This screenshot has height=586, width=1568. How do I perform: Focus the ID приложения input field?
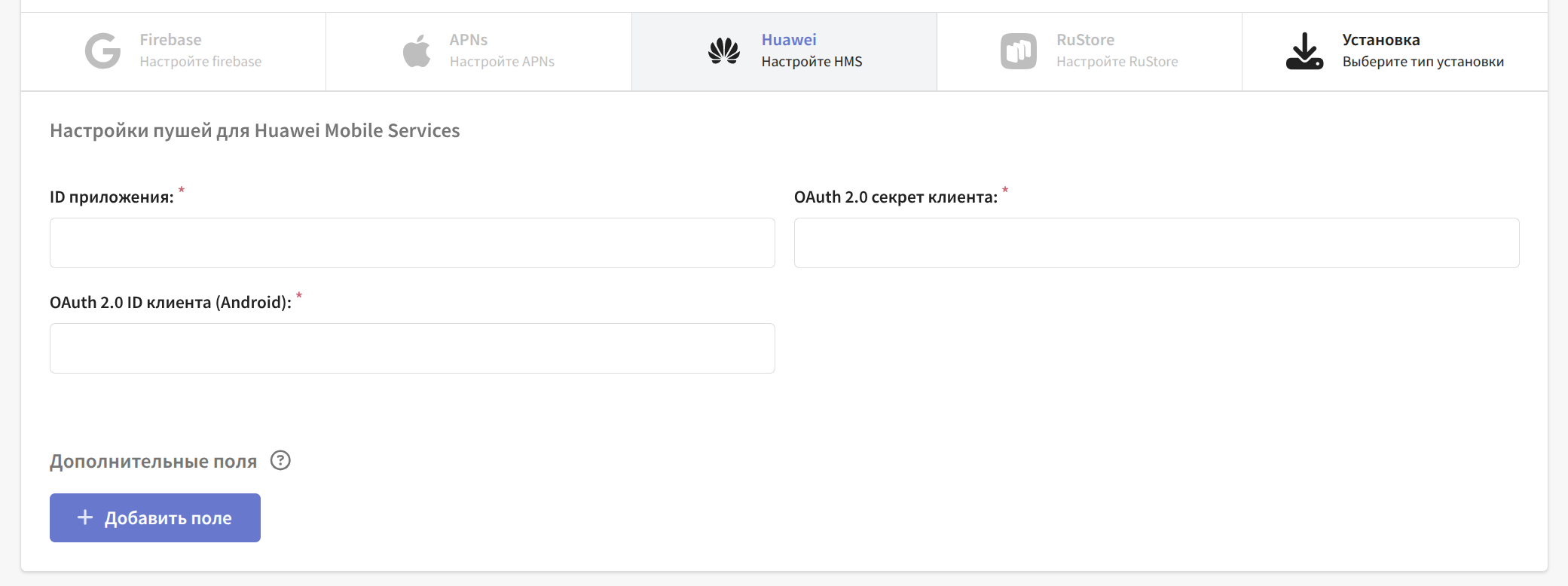tap(412, 243)
